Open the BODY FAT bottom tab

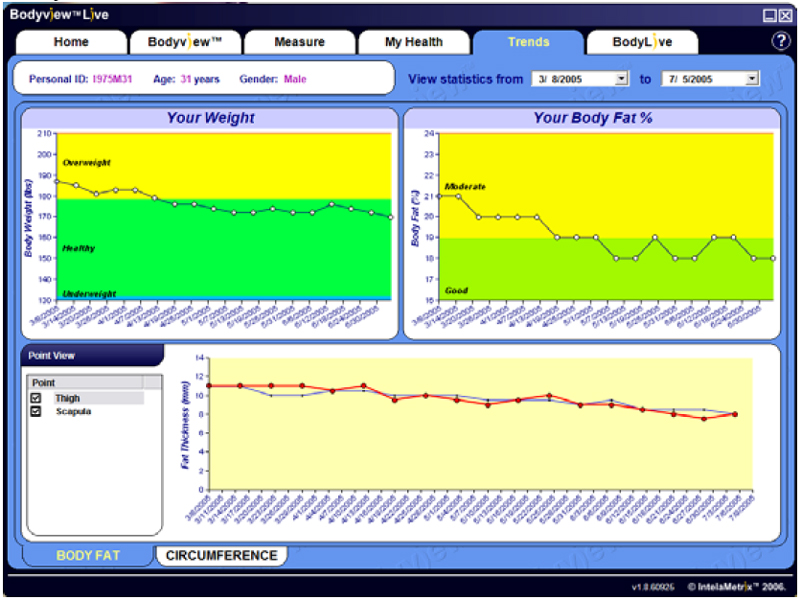tap(88, 556)
